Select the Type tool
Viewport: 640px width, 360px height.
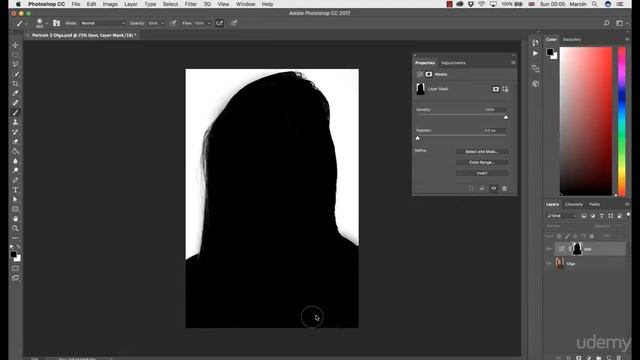point(16,190)
